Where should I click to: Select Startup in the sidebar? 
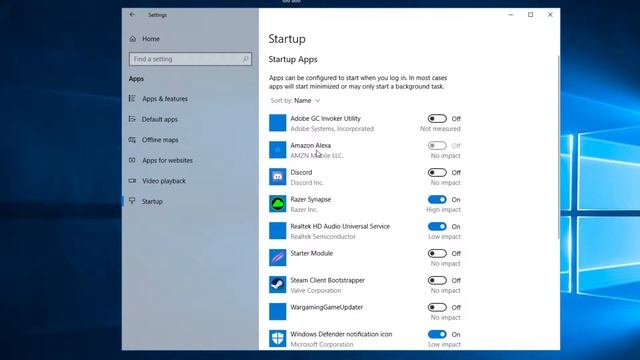(152, 201)
